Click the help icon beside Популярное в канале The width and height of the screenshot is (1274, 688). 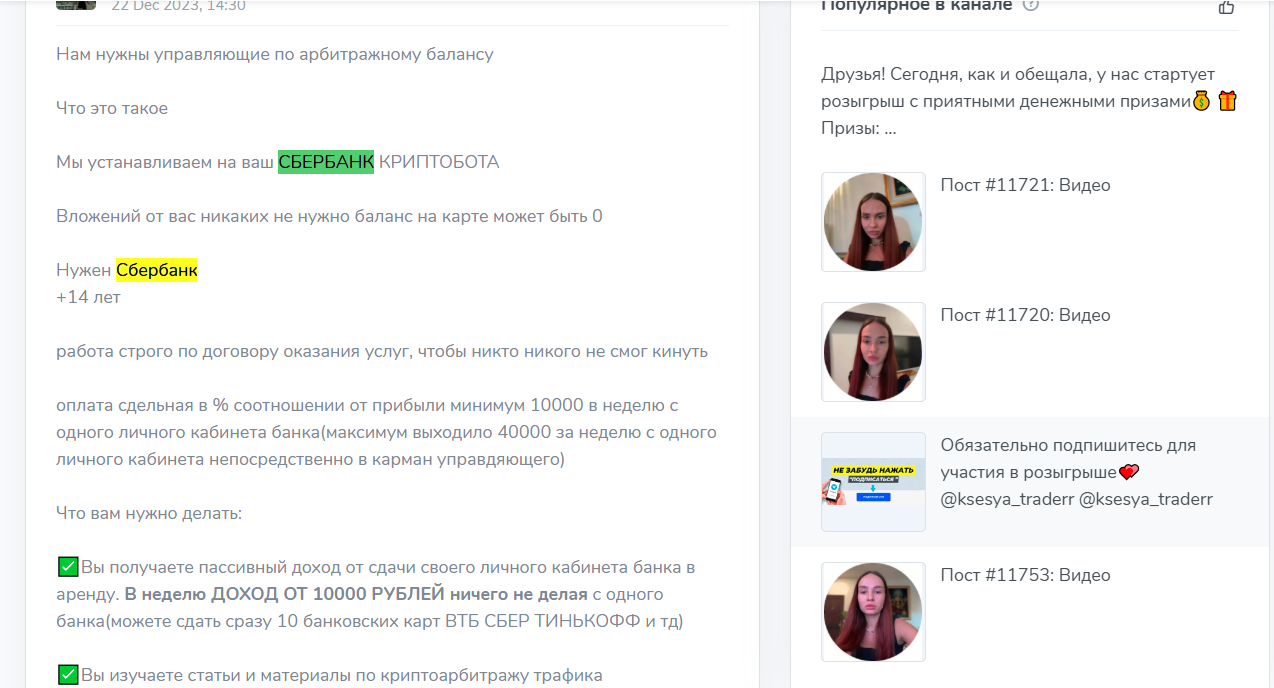pos(1031,5)
